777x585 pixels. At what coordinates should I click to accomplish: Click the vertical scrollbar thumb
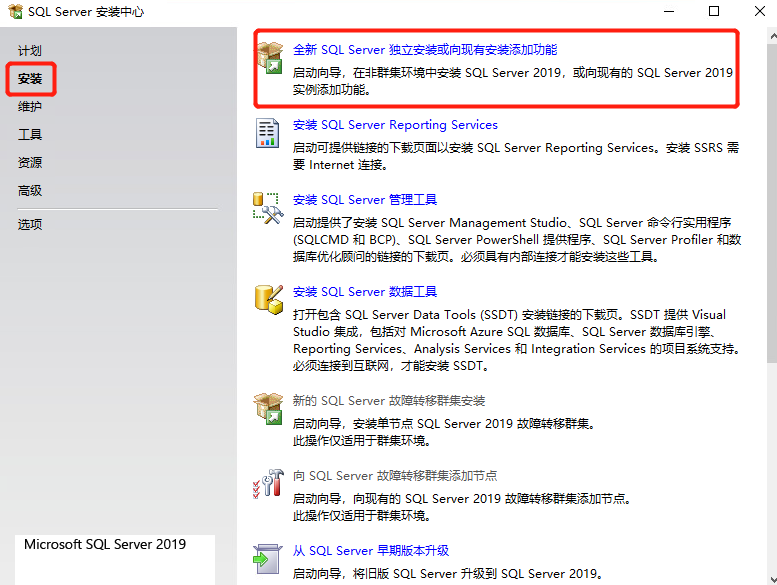point(772,203)
